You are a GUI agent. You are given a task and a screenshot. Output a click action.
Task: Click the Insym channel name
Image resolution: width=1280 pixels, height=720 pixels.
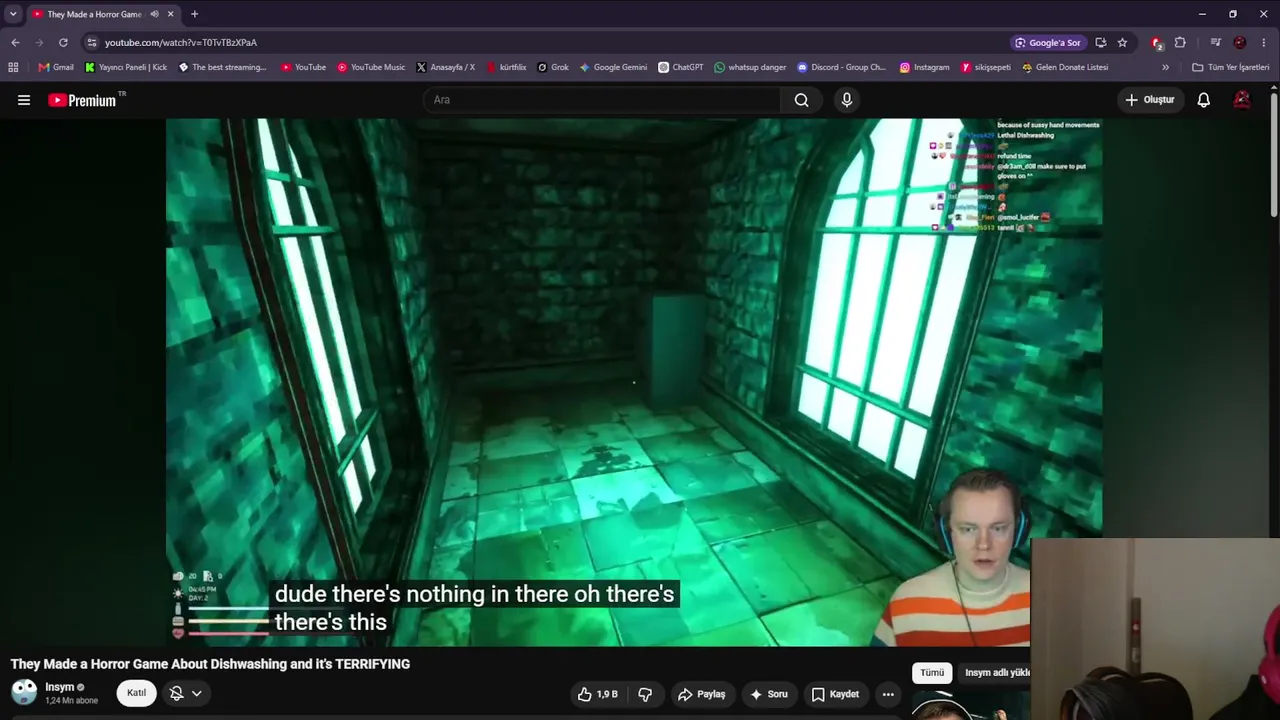[x=59, y=687]
